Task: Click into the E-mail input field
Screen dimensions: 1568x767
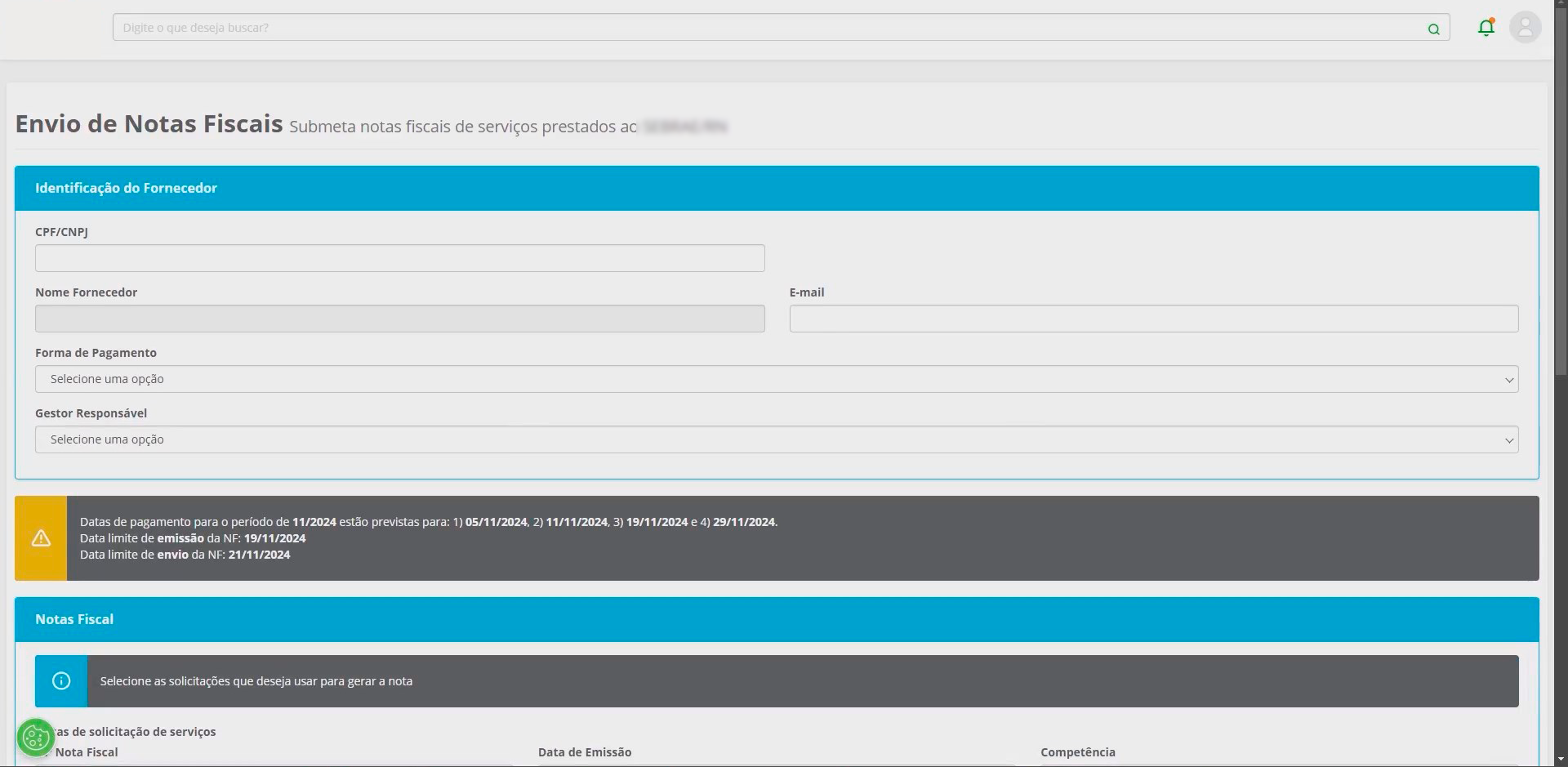Action: click(1153, 319)
